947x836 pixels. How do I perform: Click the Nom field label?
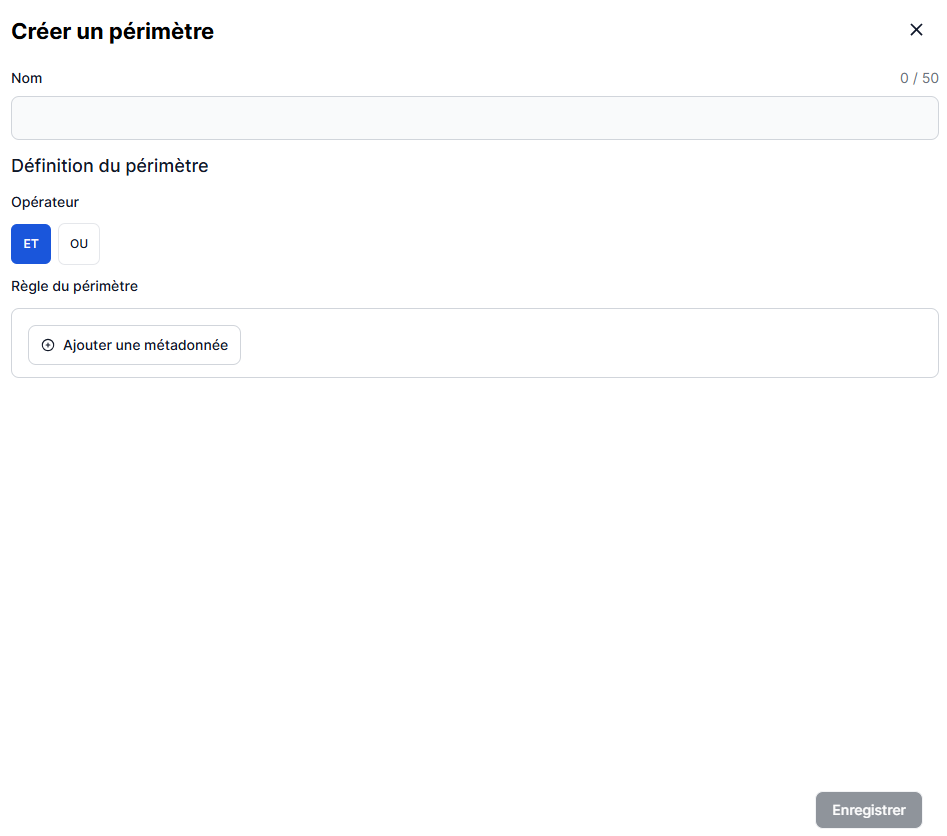[x=27, y=78]
